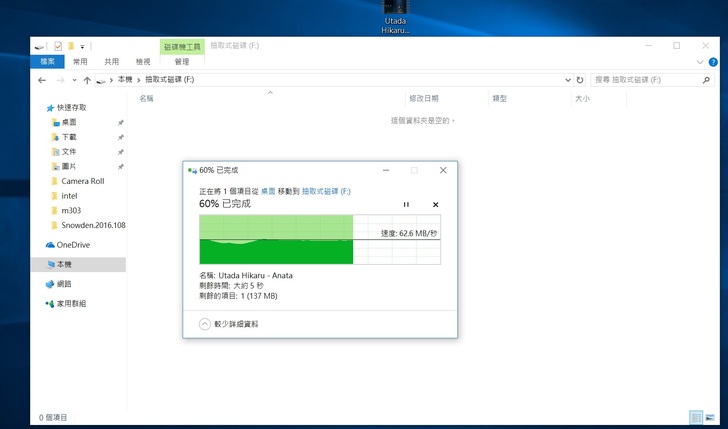Select the 管理 drive tools tab
The image size is (728, 429).
pyautogui.click(x=182, y=61)
